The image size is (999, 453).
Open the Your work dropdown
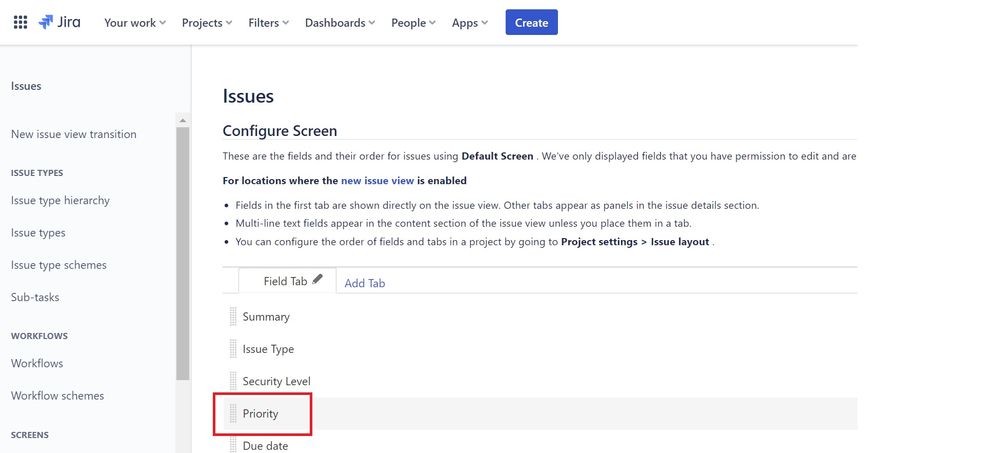135,22
